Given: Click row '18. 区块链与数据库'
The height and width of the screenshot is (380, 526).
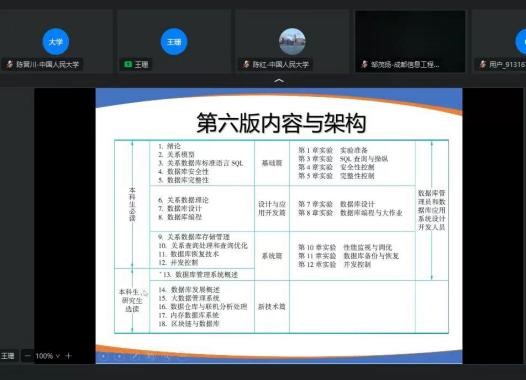Looking at the screenshot, I should tap(189, 324).
